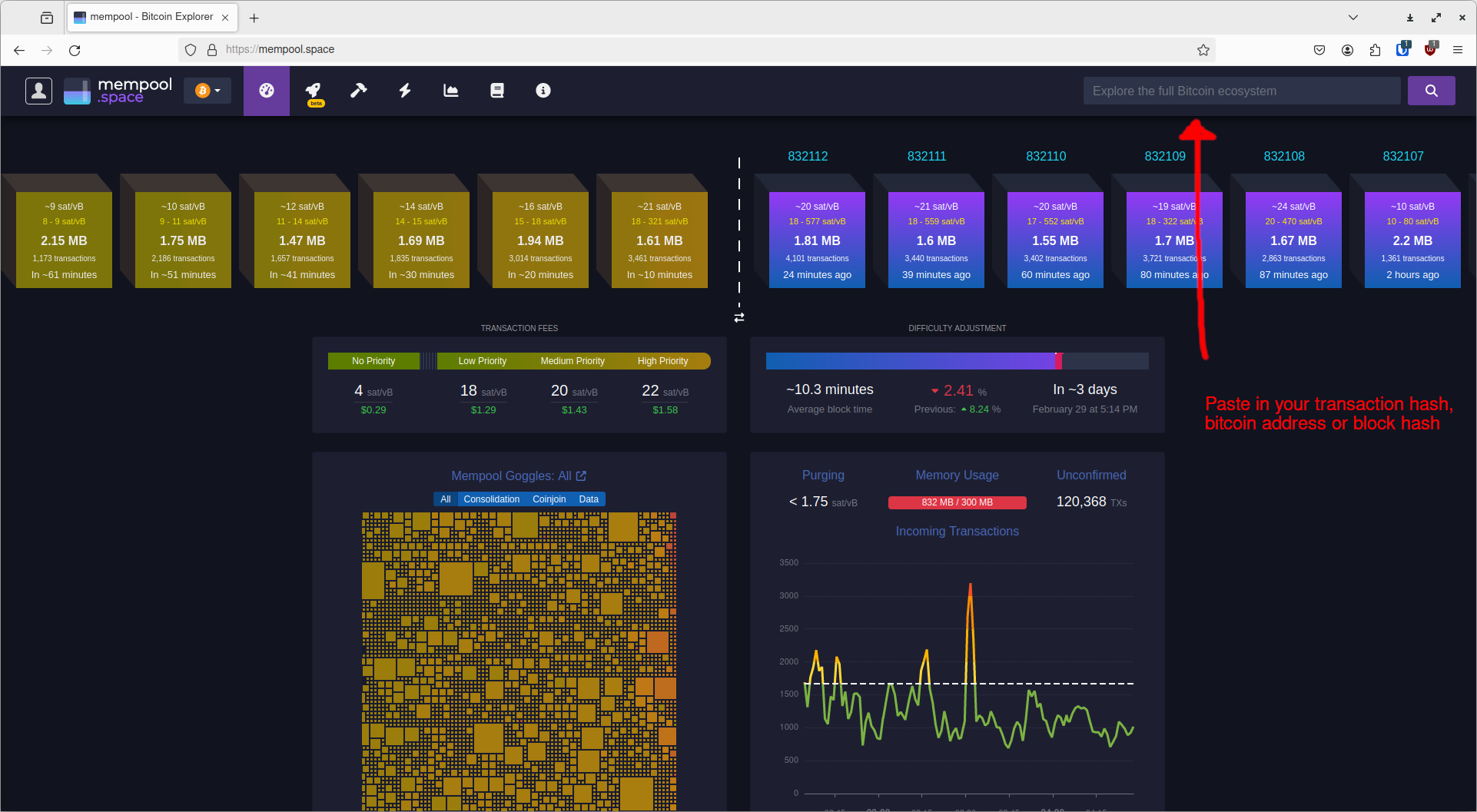Image resolution: width=1477 pixels, height=812 pixels.
Task: Open the Mining hammer icon
Action: pyautogui.click(x=358, y=90)
